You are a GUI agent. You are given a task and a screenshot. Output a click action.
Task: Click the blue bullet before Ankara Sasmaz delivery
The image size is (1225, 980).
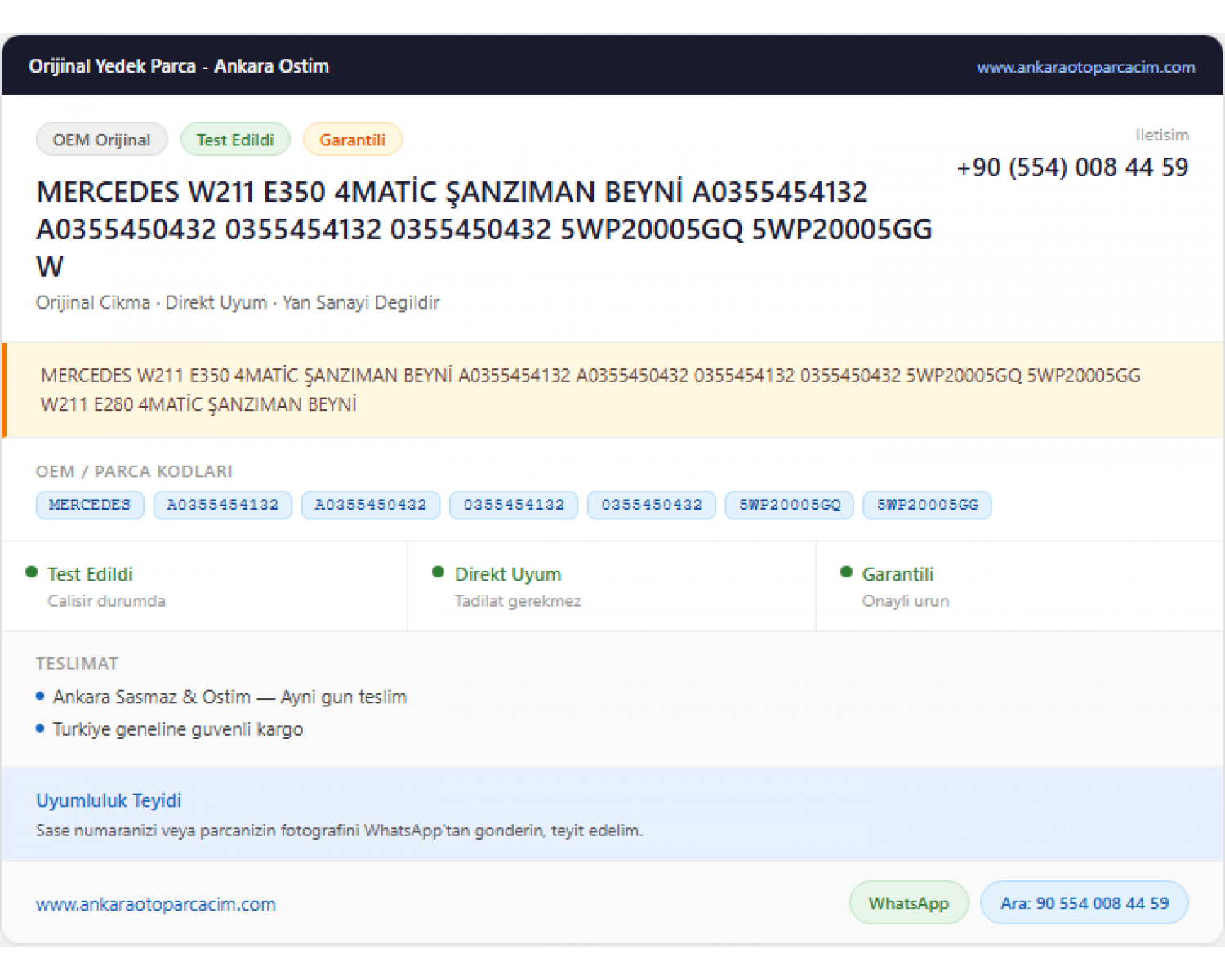pos(40,697)
